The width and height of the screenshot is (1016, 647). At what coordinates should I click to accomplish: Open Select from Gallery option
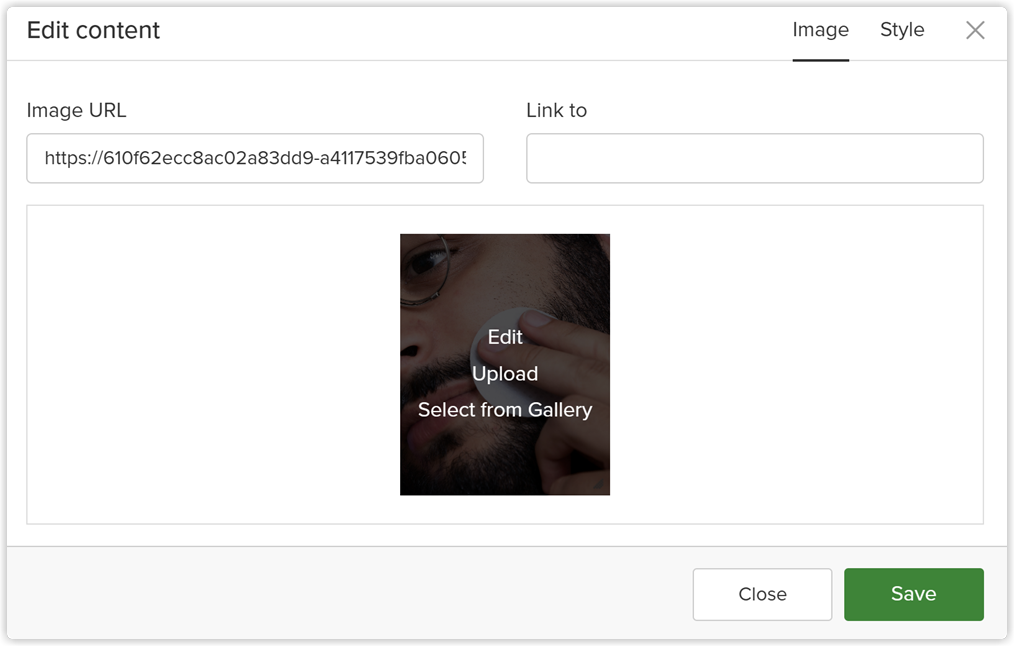(x=505, y=410)
